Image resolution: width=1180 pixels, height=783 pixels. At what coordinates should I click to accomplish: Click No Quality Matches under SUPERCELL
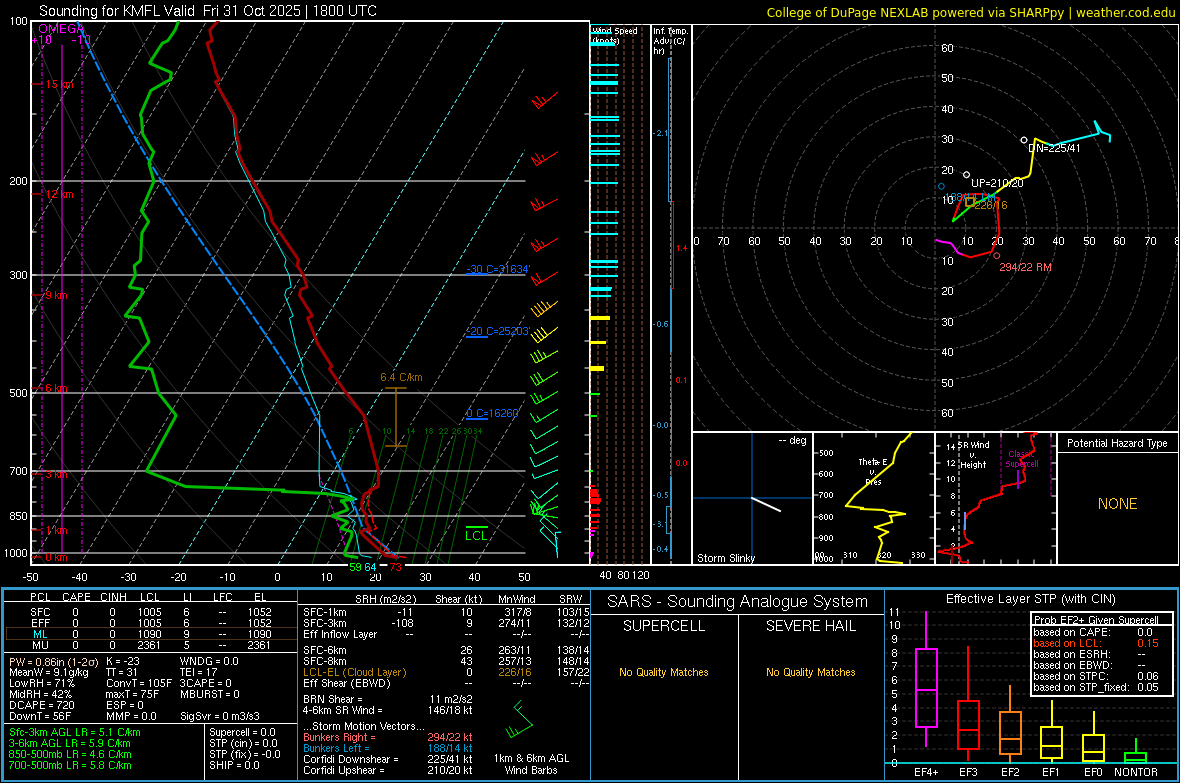[664, 672]
